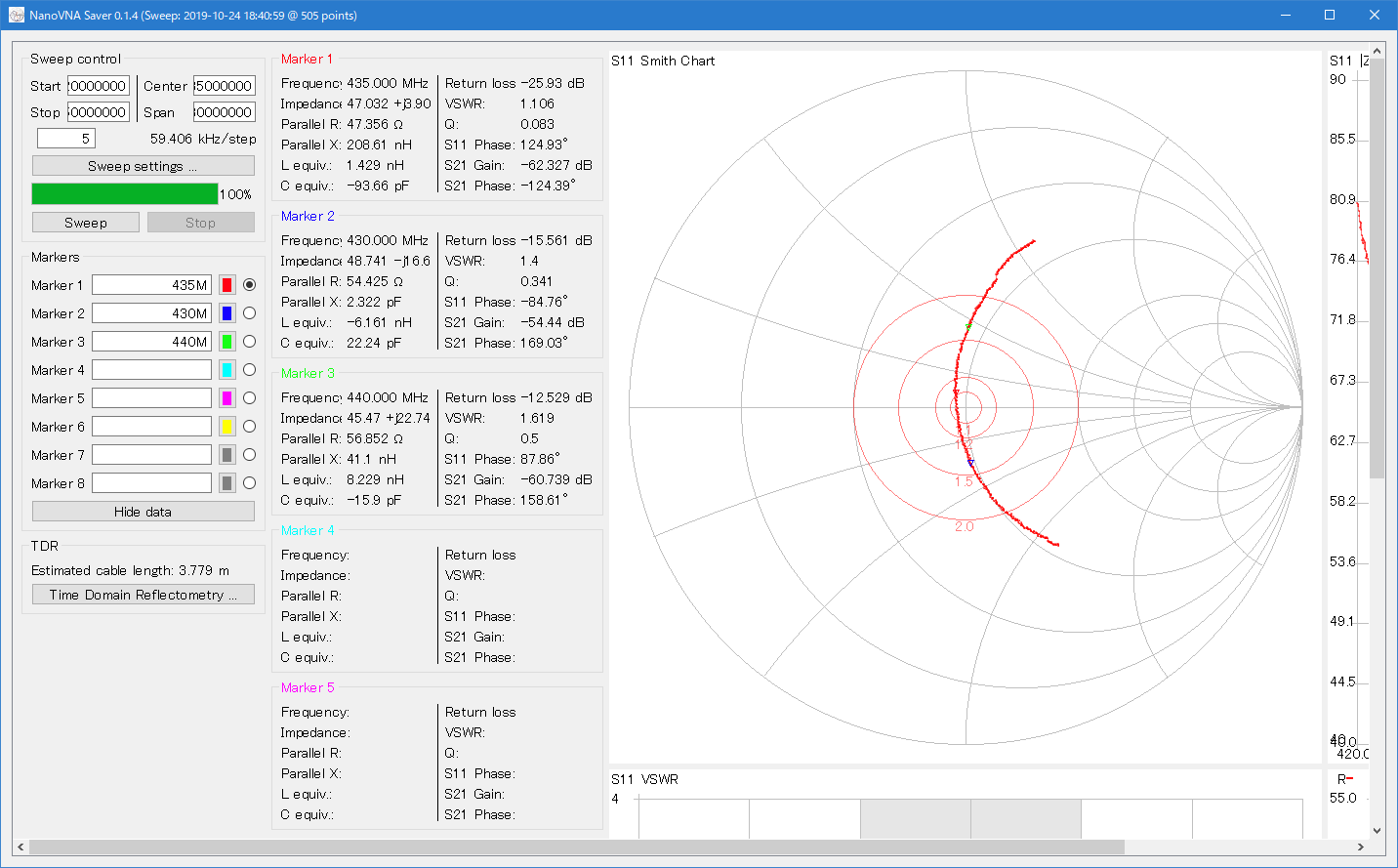Click the vertical scrollbar down arrow
This screenshot has height=868, width=1398.
click(1377, 831)
